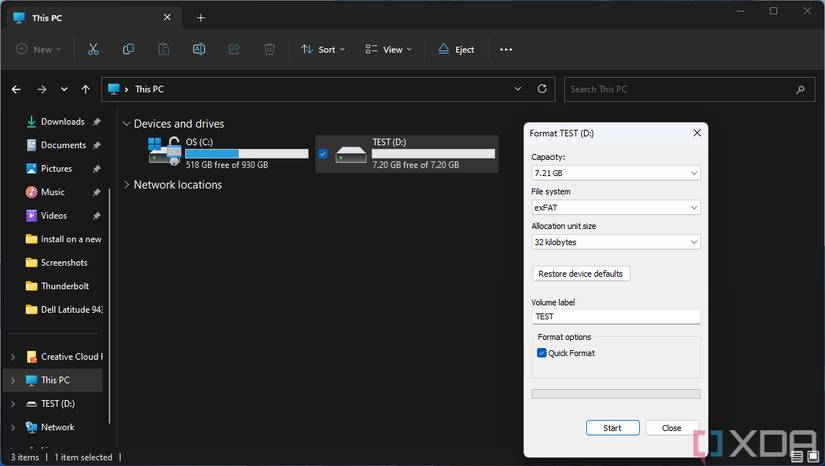
Task: Toggle the TEST (D:) drive selection checkbox
Action: tap(323, 154)
